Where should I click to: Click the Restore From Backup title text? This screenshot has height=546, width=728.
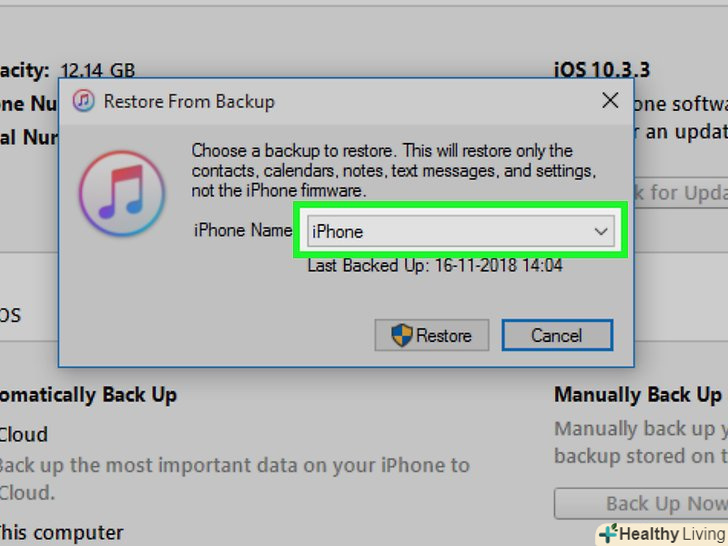[x=189, y=101]
